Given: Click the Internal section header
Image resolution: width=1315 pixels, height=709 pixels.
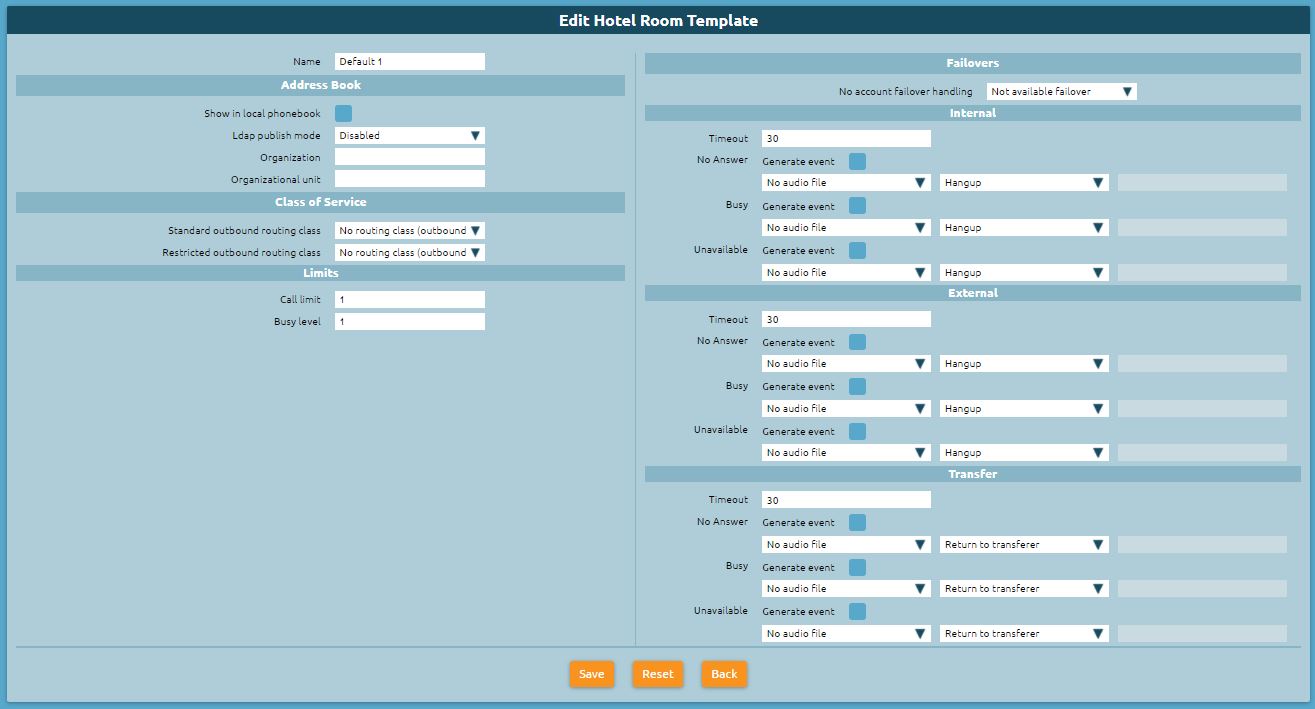Looking at the screenshot, I should [973, 113].
